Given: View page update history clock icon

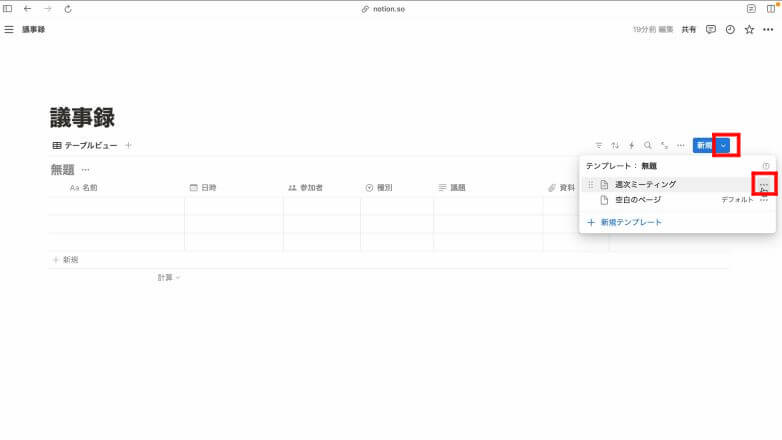Looking at the screenshot, I should coord(730,30).
